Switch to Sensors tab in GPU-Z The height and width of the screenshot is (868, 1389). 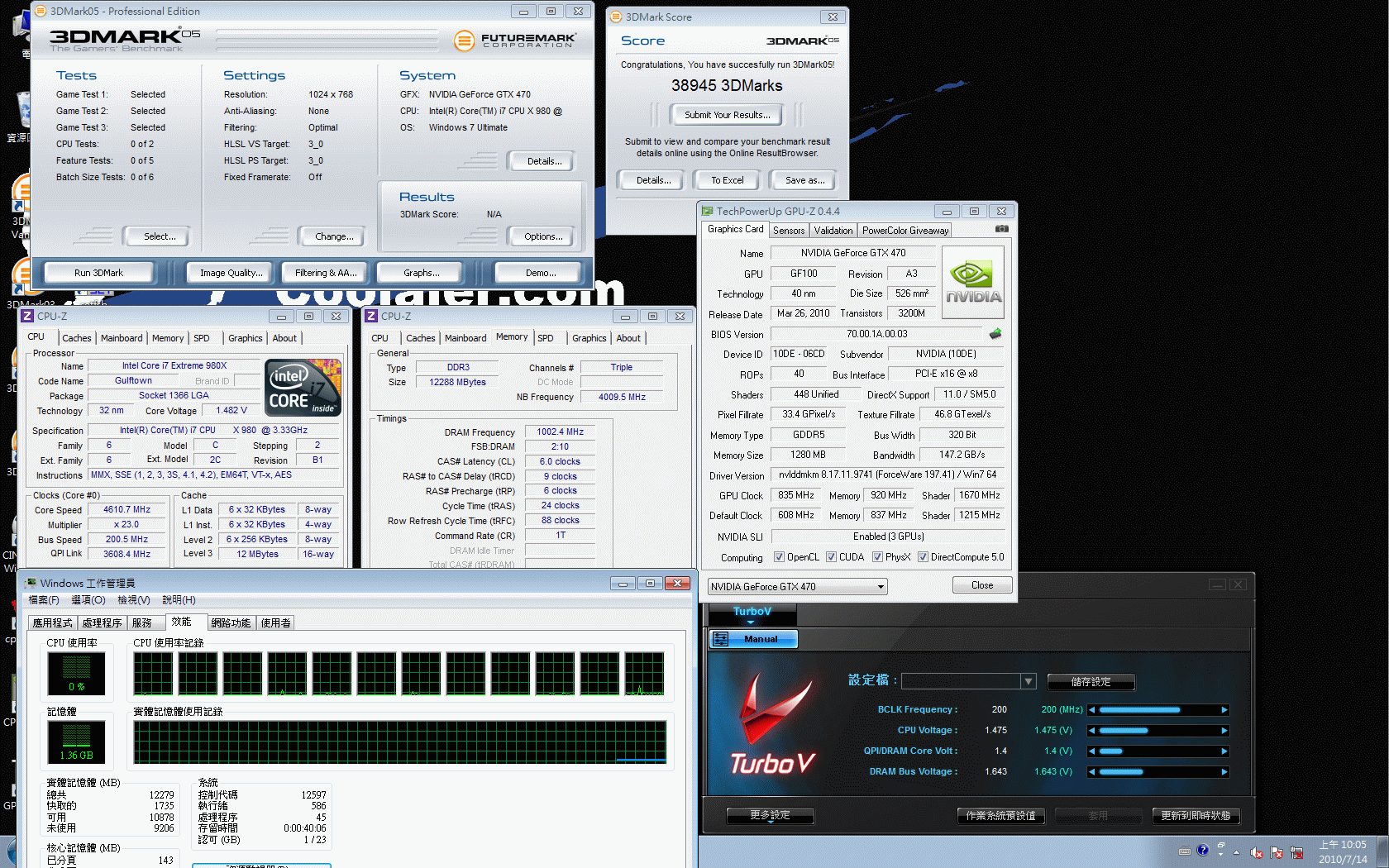pyautogui.click(x=789, y=231)
